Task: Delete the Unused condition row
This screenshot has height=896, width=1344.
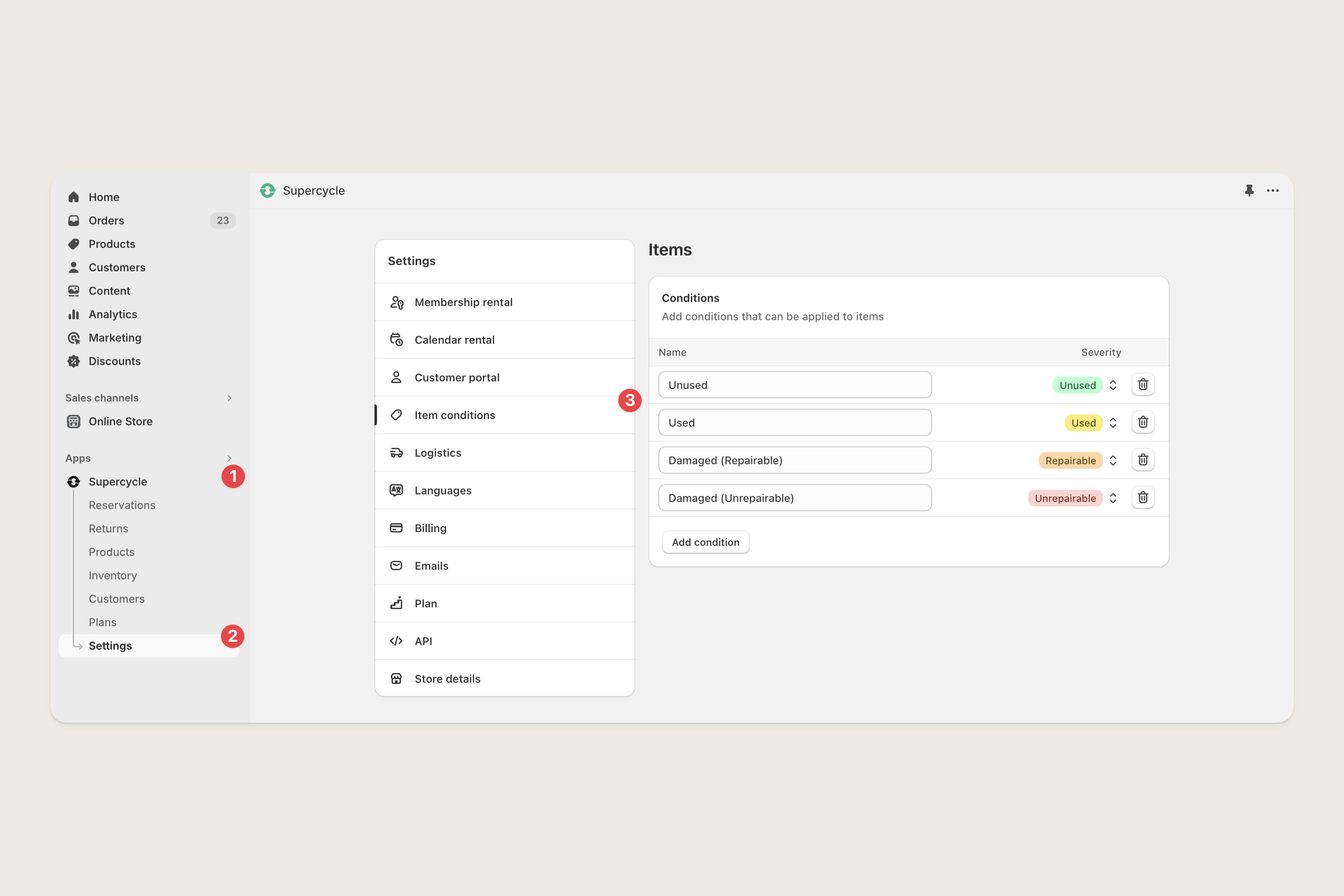Action: coord(1143,385)
